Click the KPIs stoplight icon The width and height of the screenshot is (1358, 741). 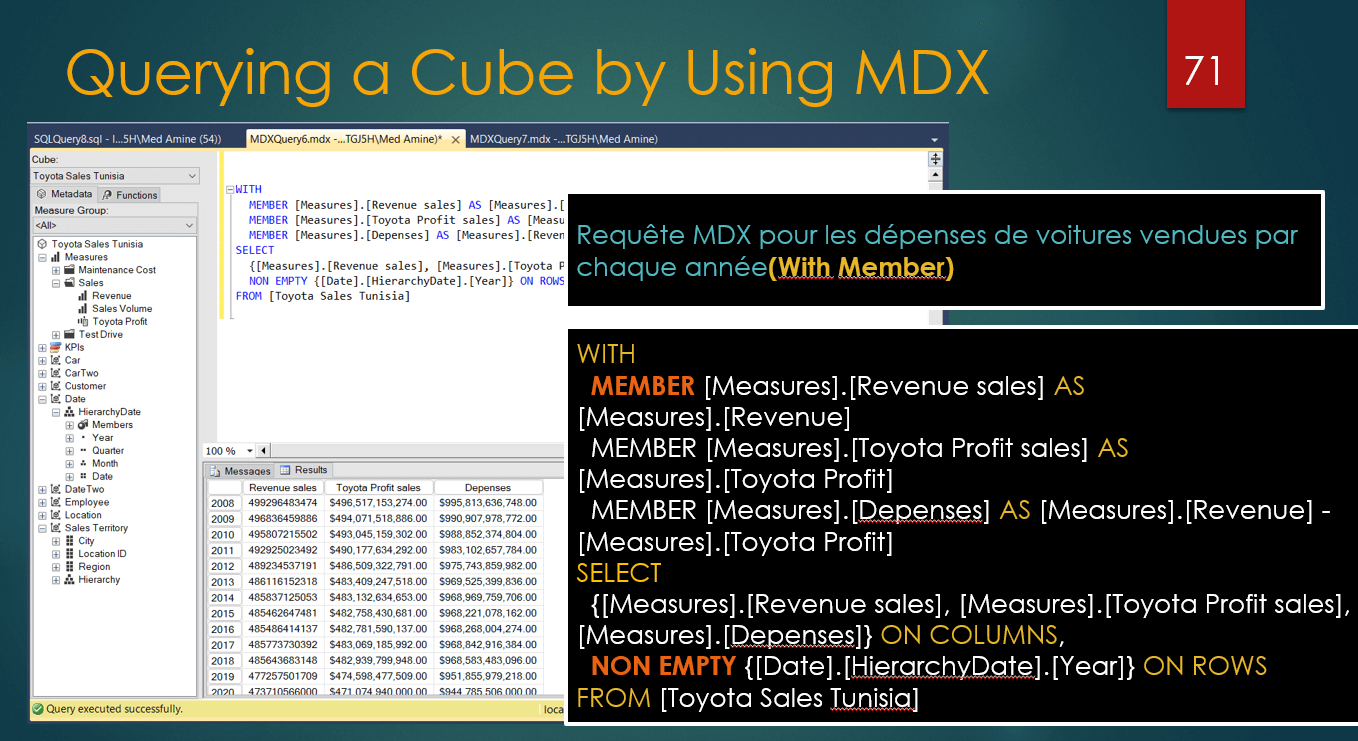pyautogui.click(x=56, y=347)
